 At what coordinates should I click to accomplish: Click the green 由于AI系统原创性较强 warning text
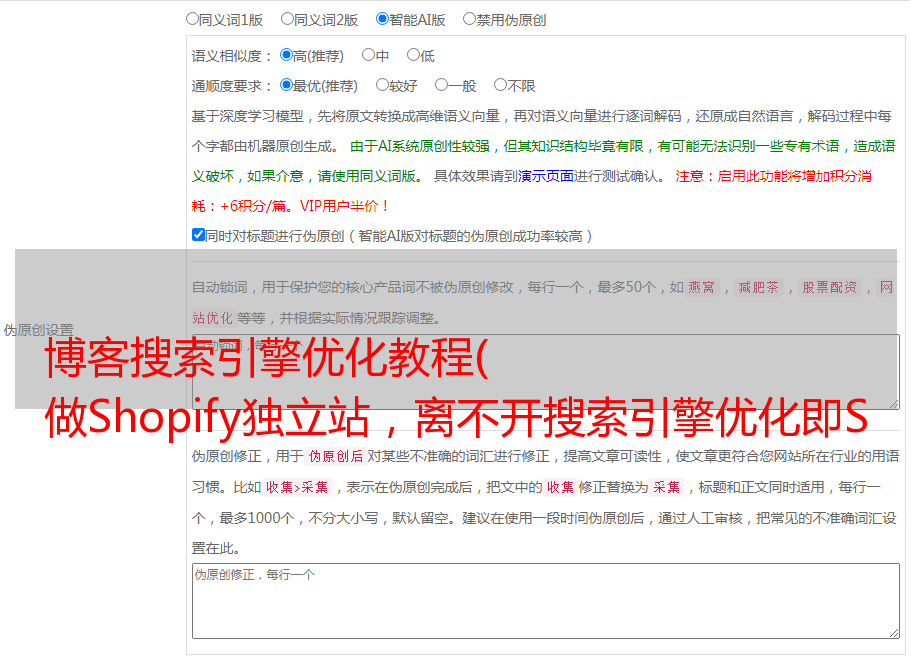pyautogui.click(x=543, y=161)
